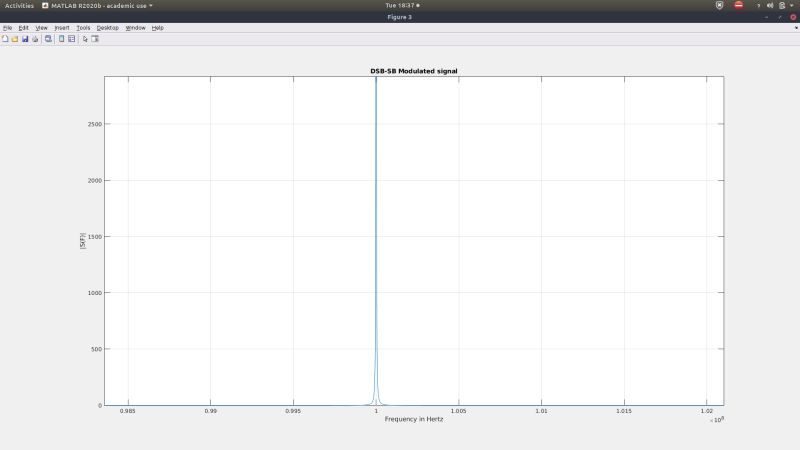Click the y-axis tick label 2000
The height and width of the screenshot is (450, 800).
click(x=95, y=181)
